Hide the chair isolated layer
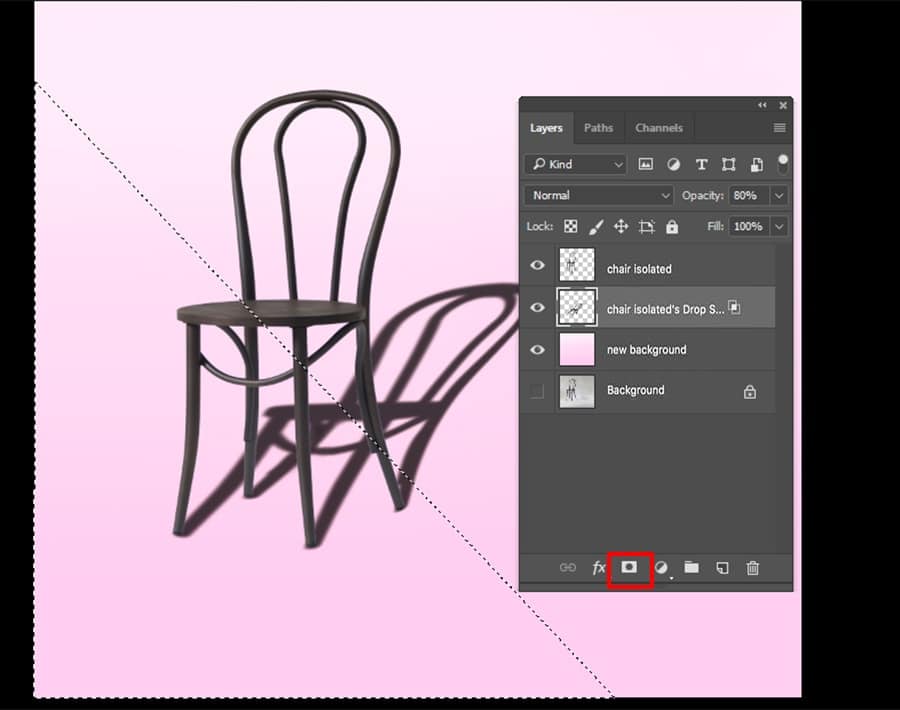Screen dimensions: 900x710 click(537, 265)
